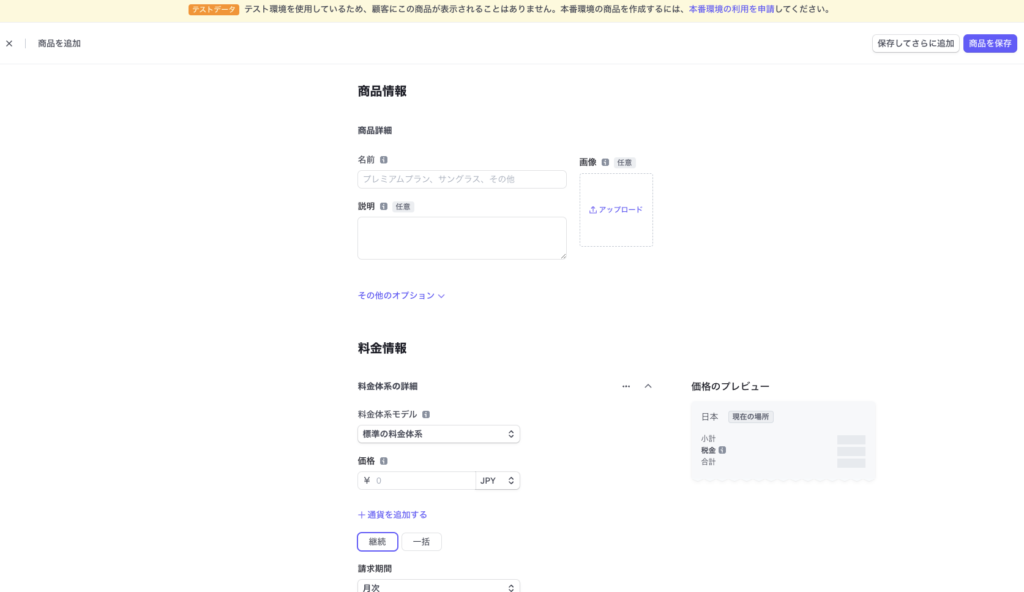Expand その他のオプション

pos(401,296)
